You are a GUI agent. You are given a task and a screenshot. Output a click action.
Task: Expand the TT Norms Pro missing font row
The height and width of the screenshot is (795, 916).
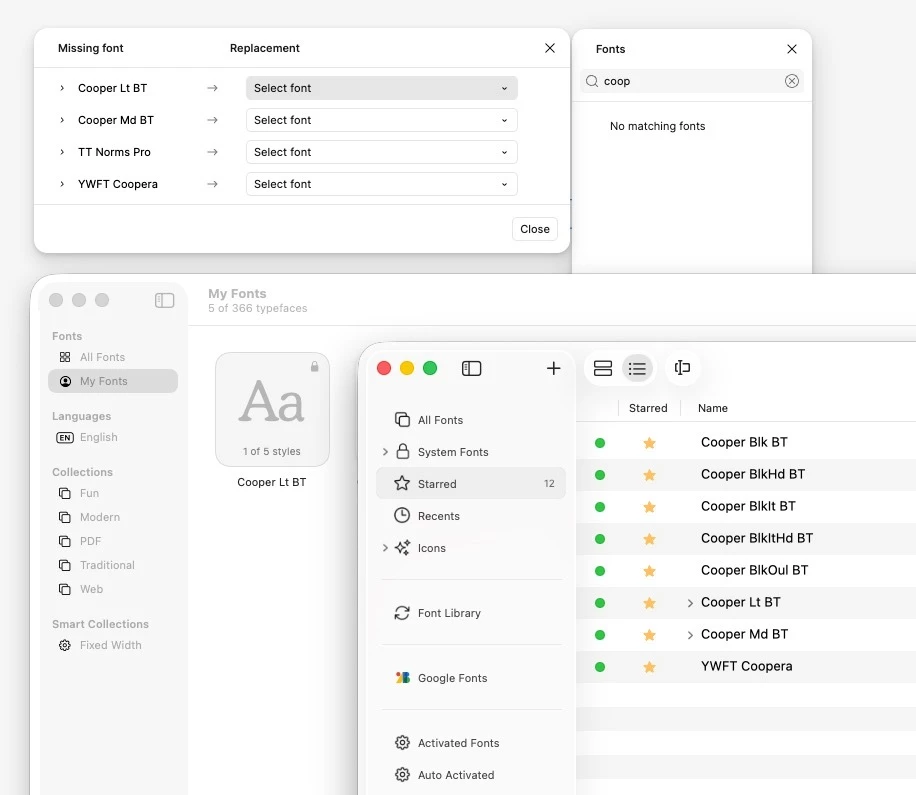click(x=62, y=152)
